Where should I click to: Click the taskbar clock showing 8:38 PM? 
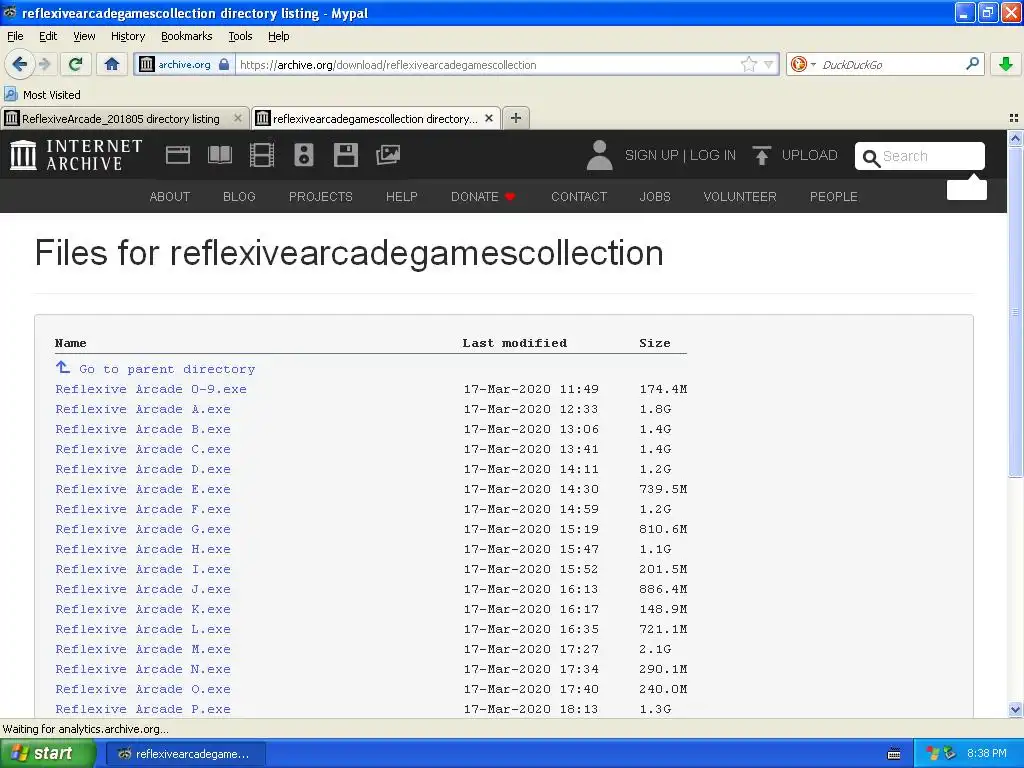point(987,754)
